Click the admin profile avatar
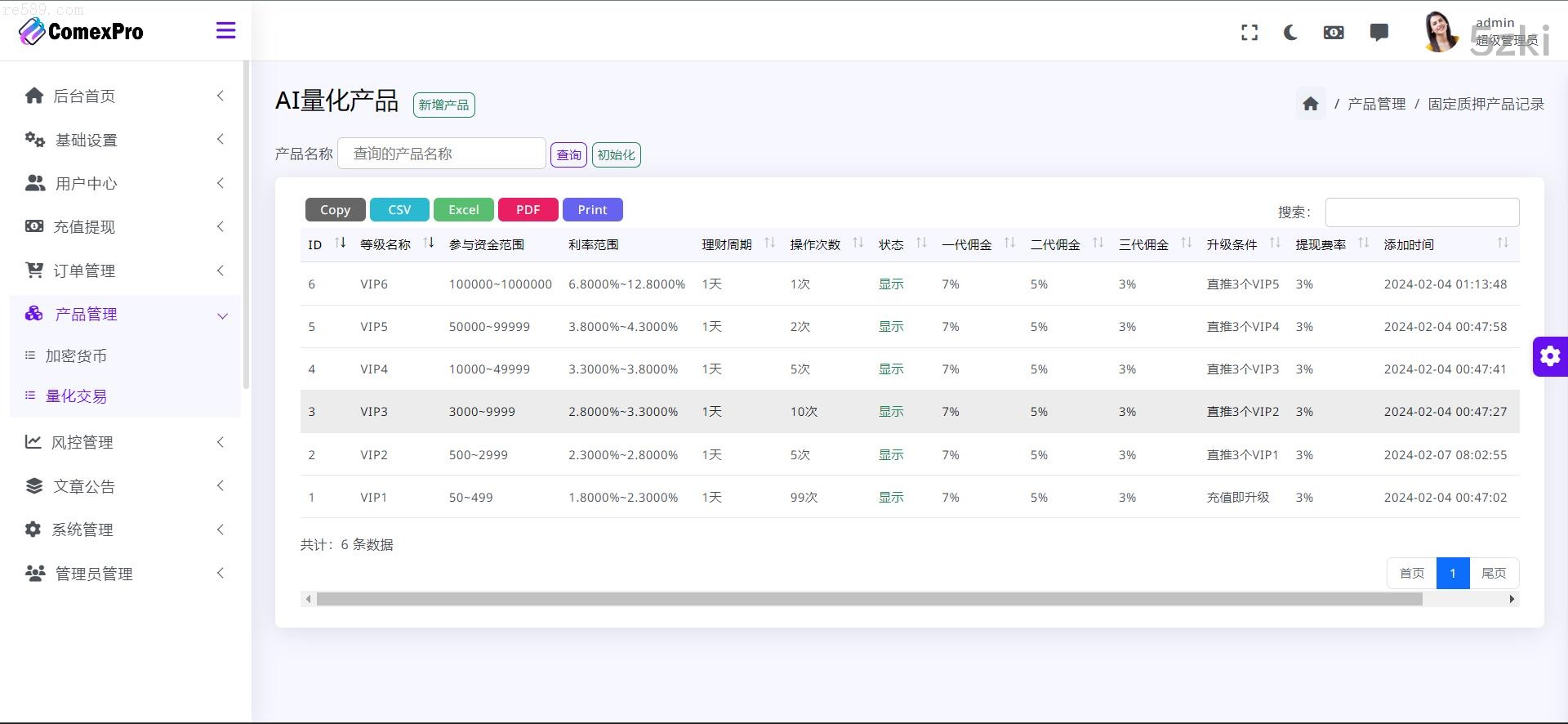 1440,33
